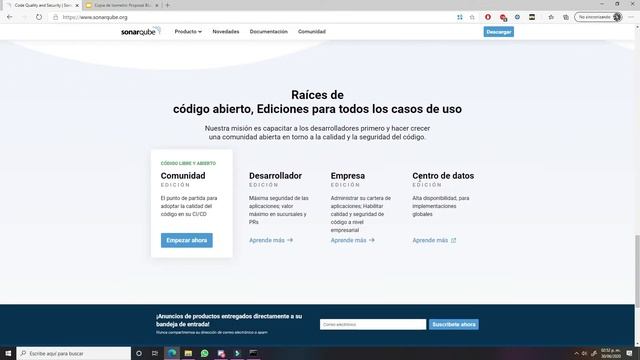640x360 pixels.
Task: Click the Centro de datos heading
Action: pyautogui.click(x=443, y=176)
